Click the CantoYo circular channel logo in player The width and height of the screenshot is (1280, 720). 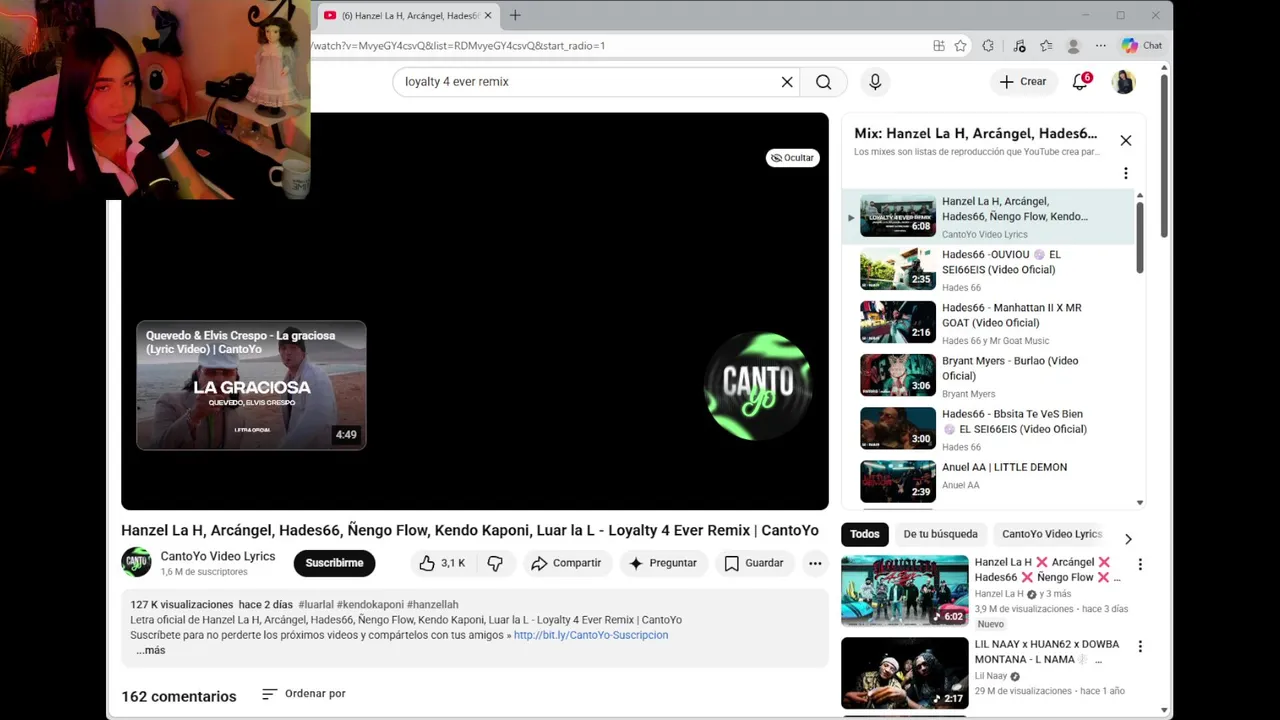[757, 386]
